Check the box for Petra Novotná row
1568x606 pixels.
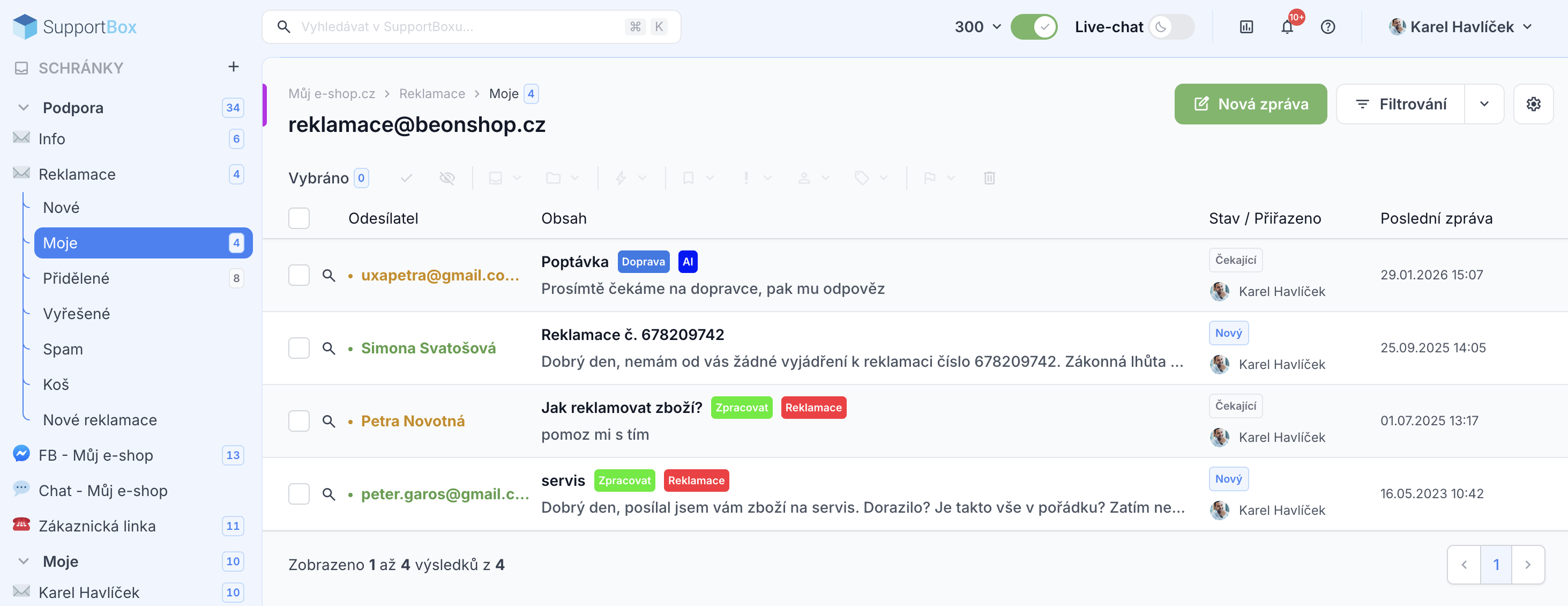tap(299, 421)
